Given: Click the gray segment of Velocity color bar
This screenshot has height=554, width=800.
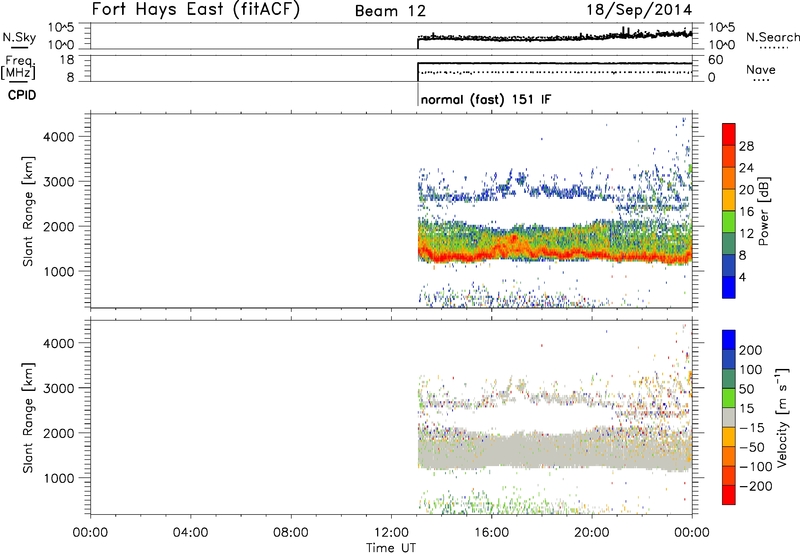Looking at the screenshot, I should (729, 418).
